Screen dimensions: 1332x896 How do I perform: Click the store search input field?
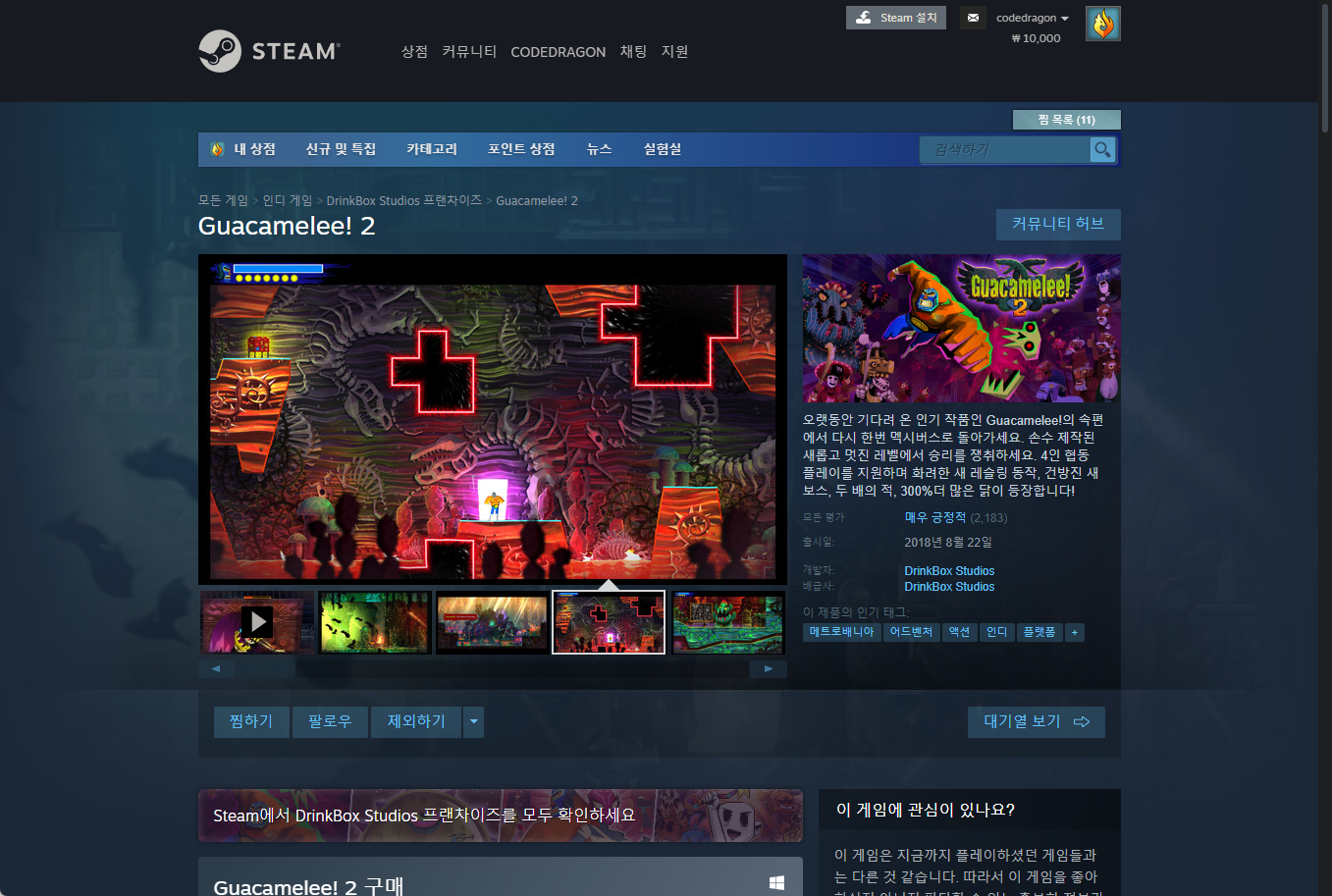click(1005, 149)
